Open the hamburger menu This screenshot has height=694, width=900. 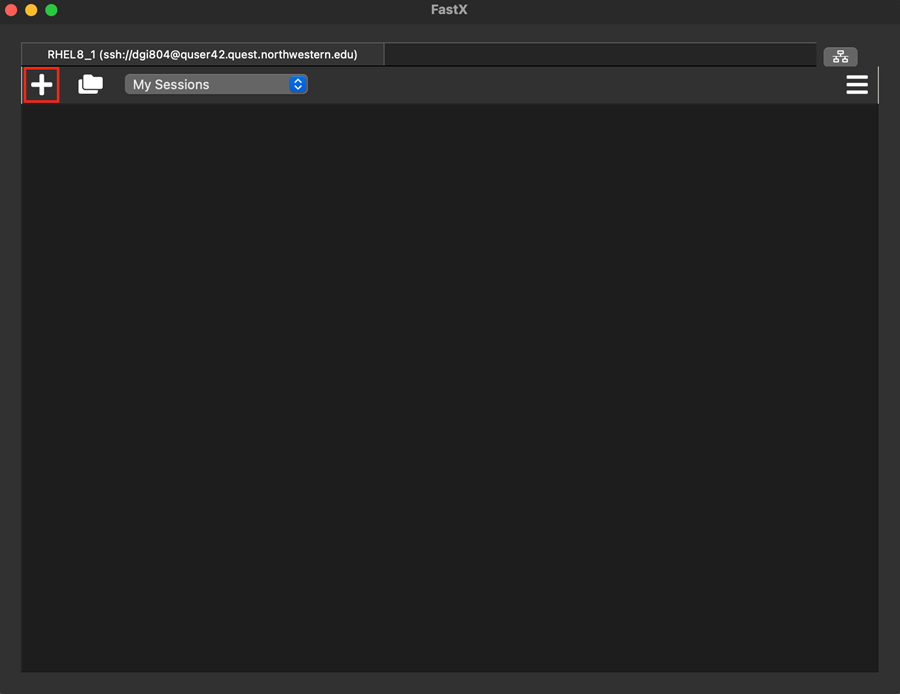pyautogui.click(x=857, y=85)
